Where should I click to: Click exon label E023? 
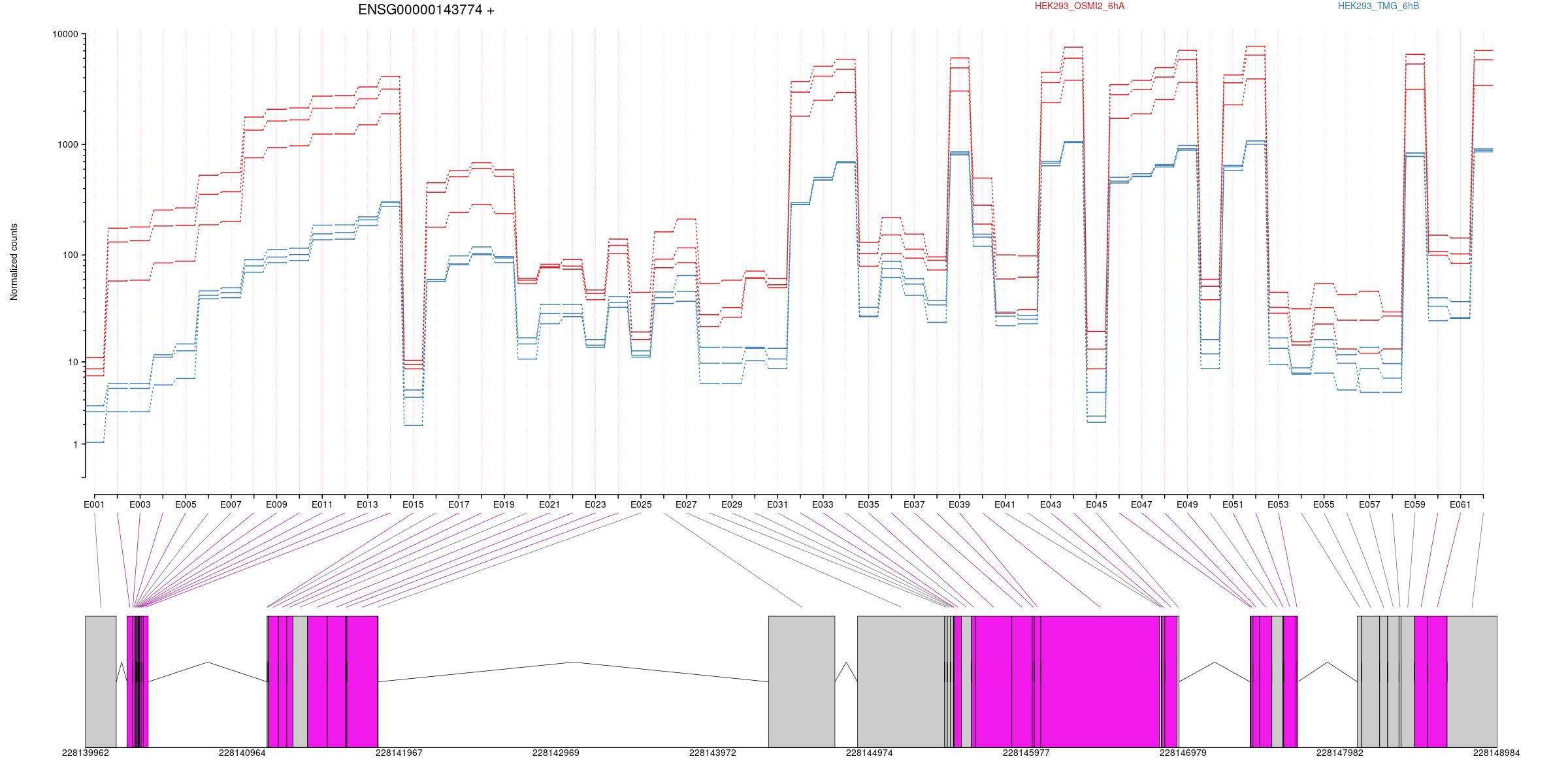click(595, 504)
